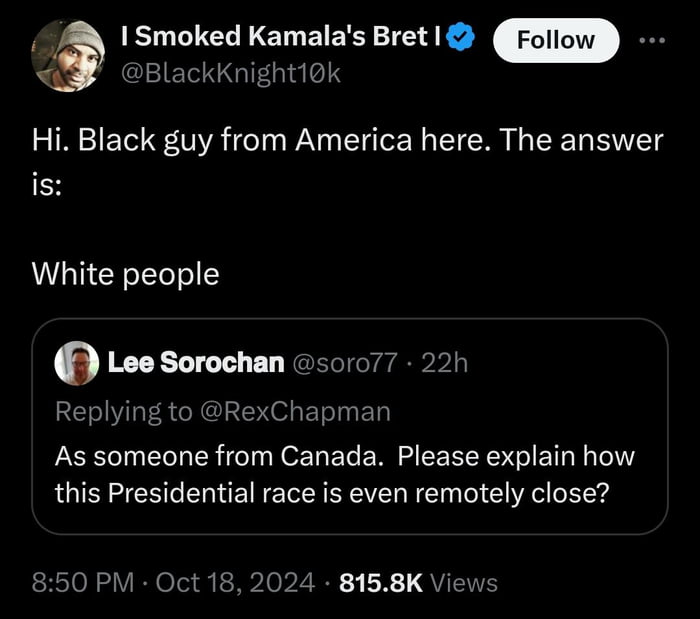
Task: Open the three-dot more options menu
Action: click(653, 41)
